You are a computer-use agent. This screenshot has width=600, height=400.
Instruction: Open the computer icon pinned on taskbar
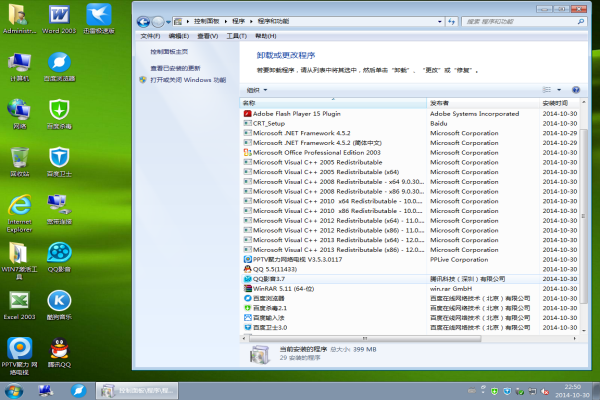coord(46,391)
